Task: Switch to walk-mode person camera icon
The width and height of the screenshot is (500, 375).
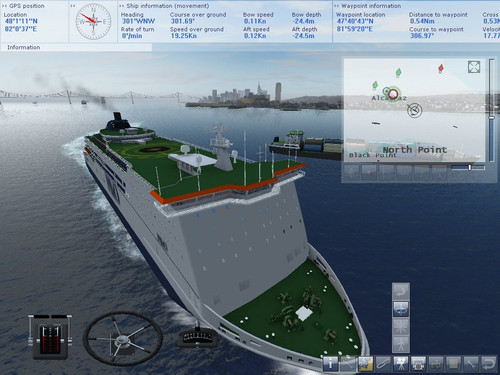Action: (401, 344)
